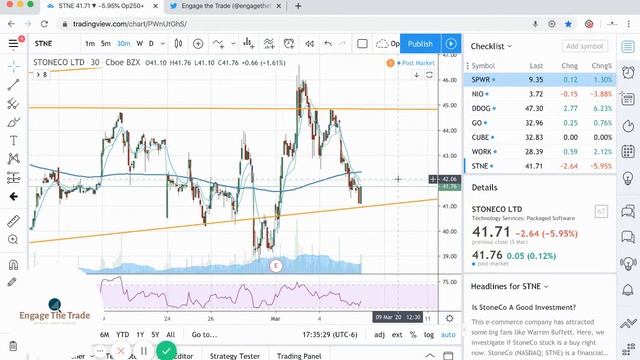This screenshot has height=360, width=640.
Task: Select the SPWR row in the watchlist
Action: (540, 80)
